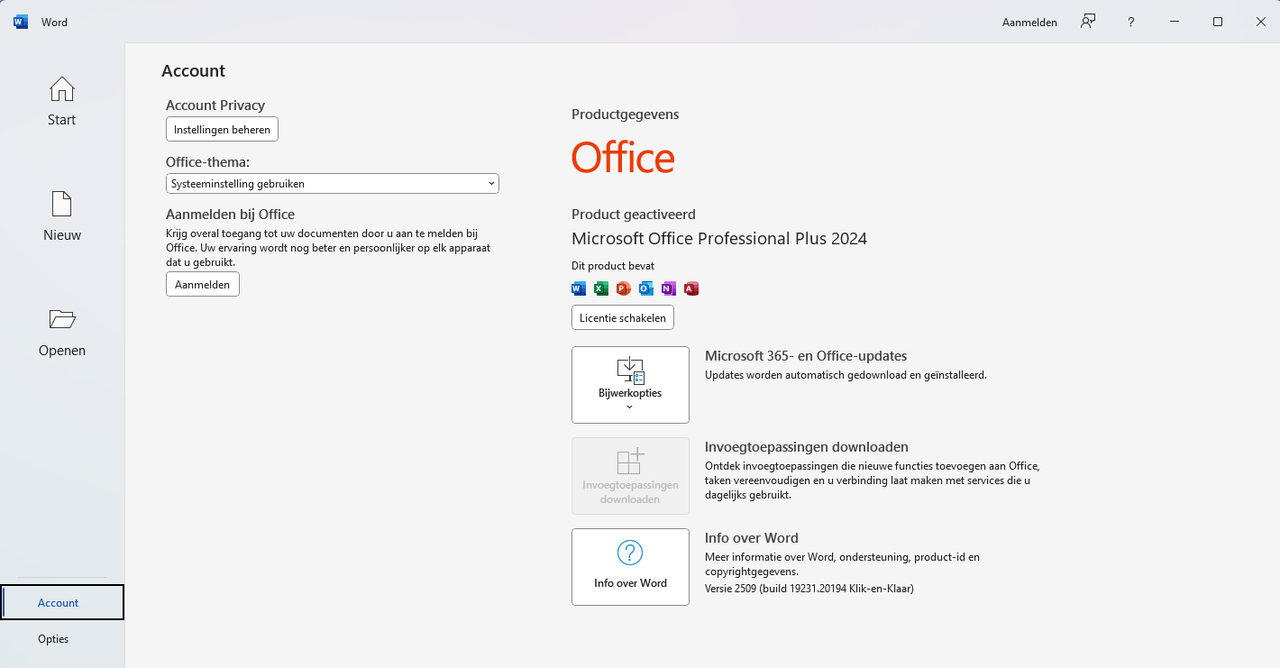
Task: Click the Product geactiveerd text
Action: tap(633, 214)
